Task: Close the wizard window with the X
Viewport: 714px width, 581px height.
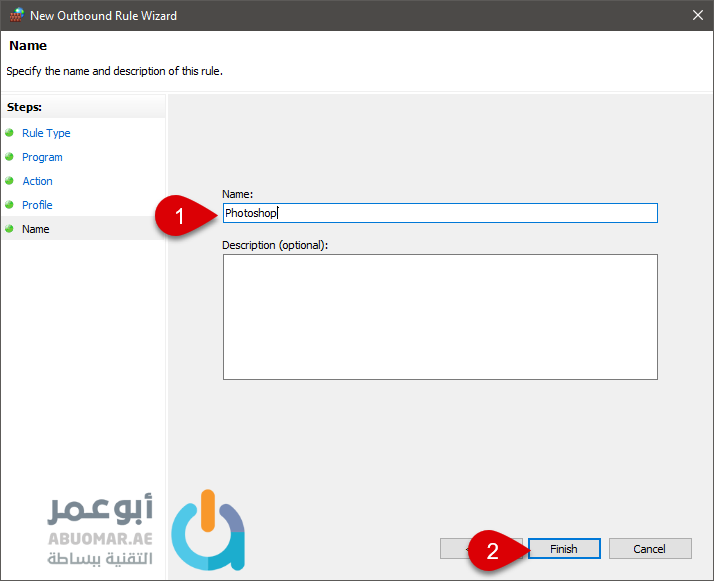Action: click(697, 15)
